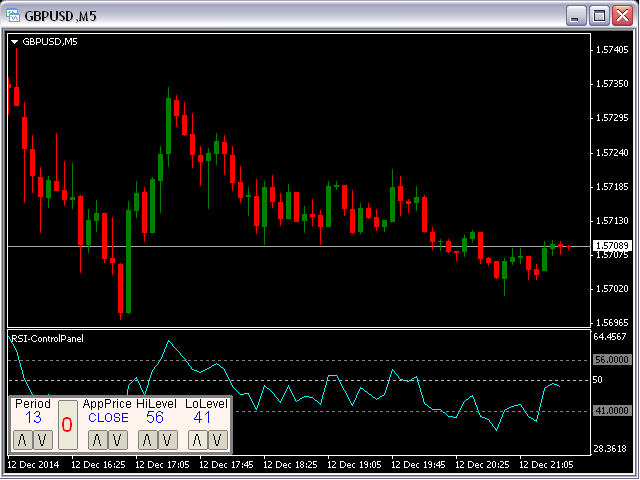This screenshot has height=480, width=640.
Task: Maximize the GBPUSD,M5 chart window
Action: point(599,16)
